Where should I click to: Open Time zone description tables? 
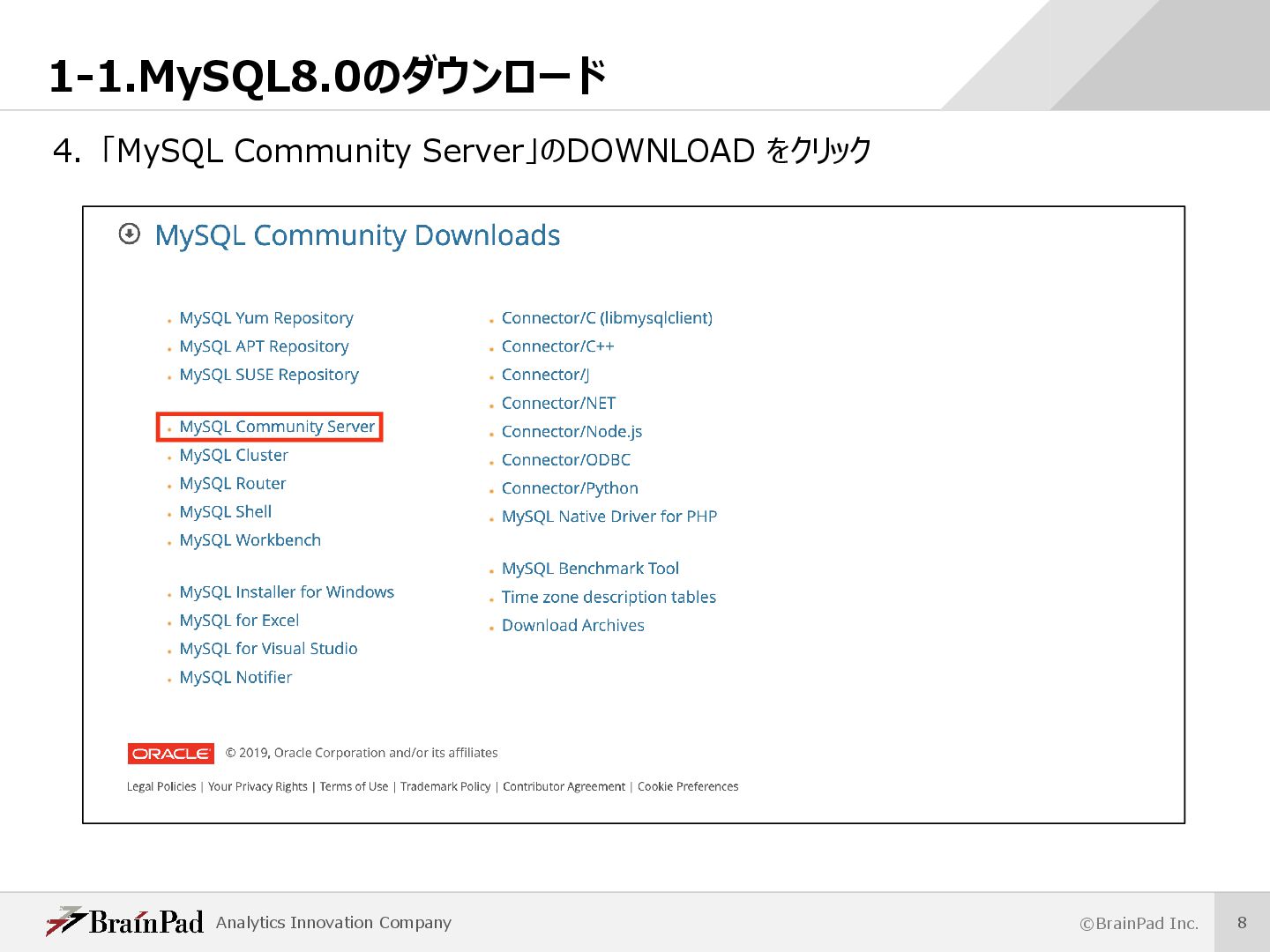tap(609, 598)
